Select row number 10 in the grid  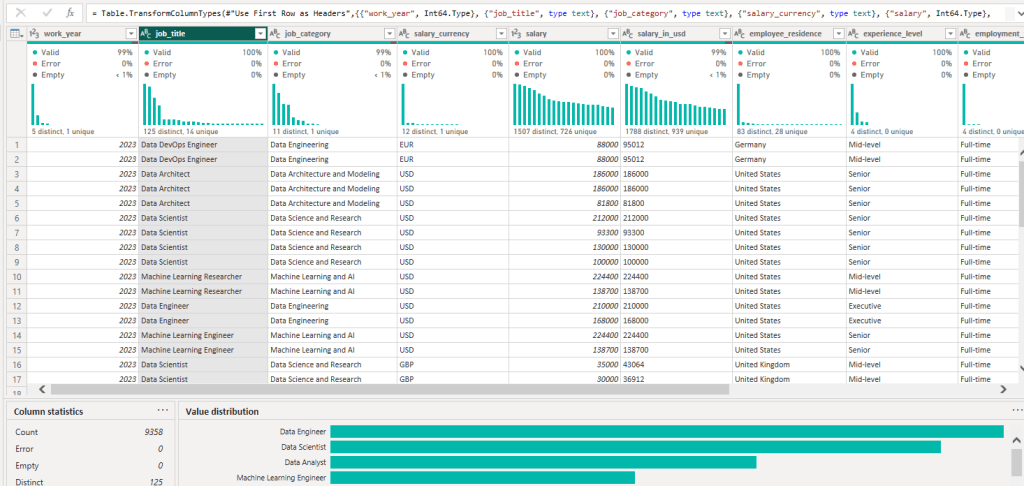point(16,276)
